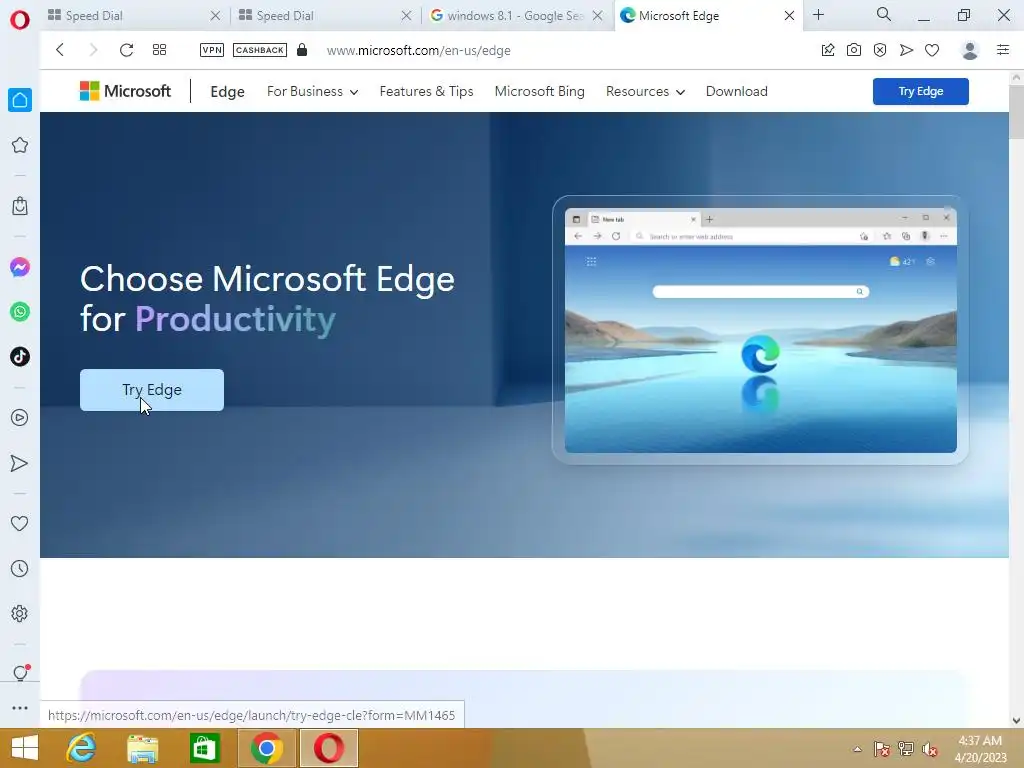This screenshot has height=768, width=1024.
Task: Launch Internet Explorer from taskbar
Action: pos(81,748)
